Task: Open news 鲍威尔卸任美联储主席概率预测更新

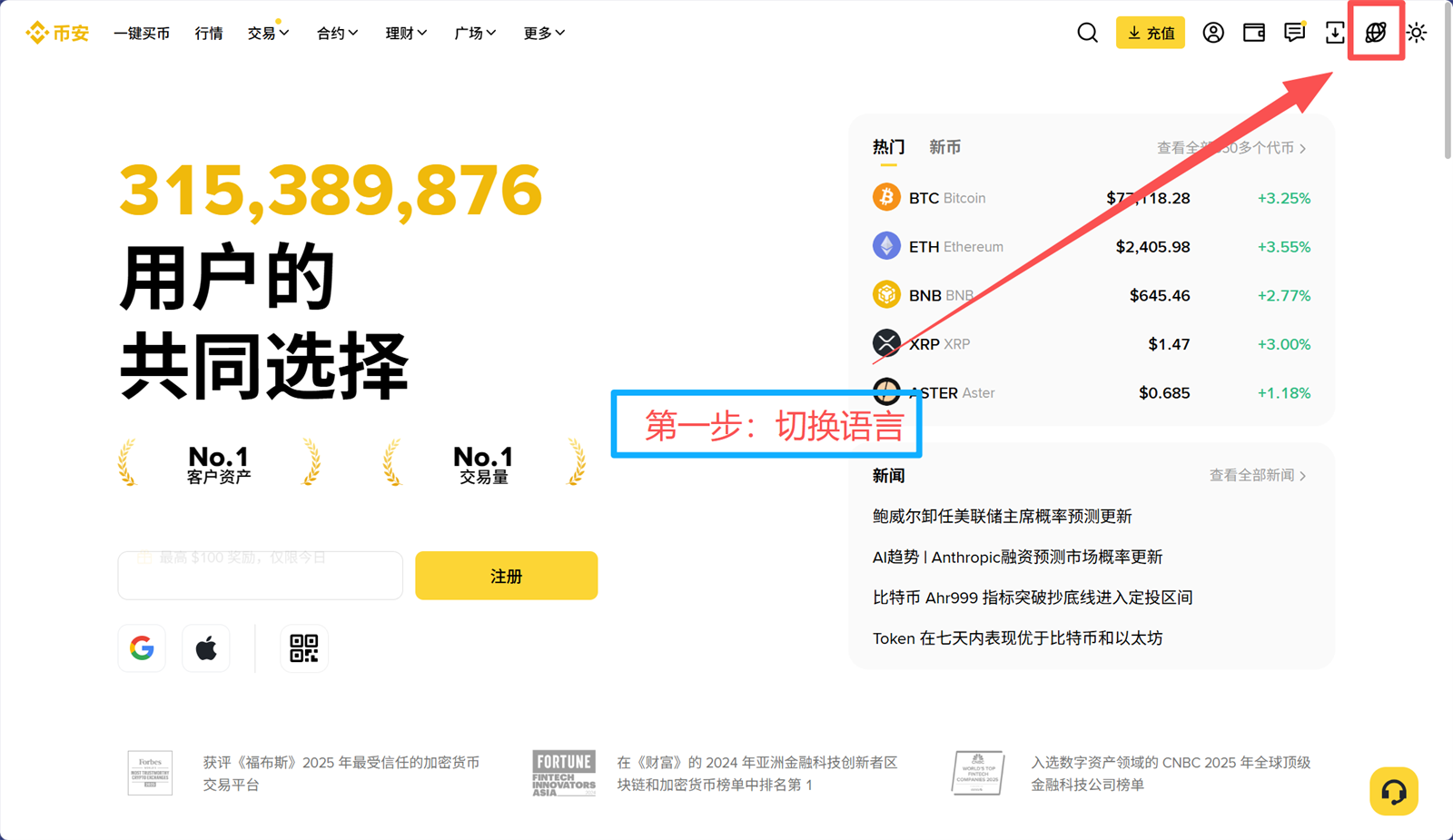Action: pos(1003,516)
